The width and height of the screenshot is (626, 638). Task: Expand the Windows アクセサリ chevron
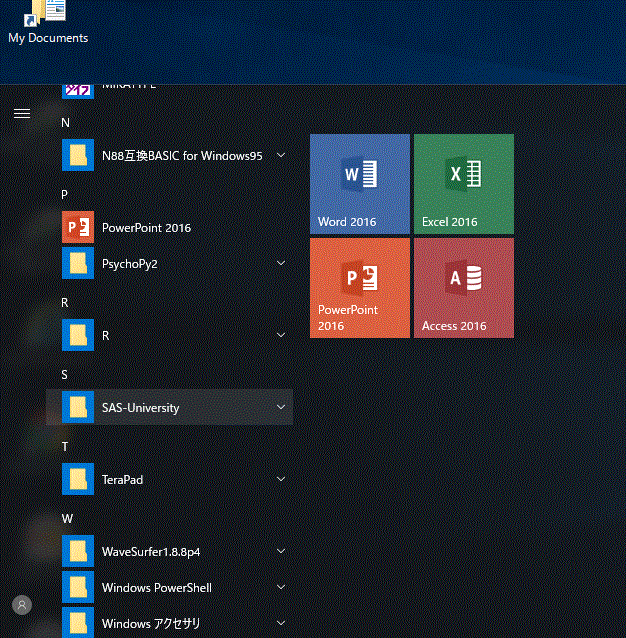click(281, 623)
